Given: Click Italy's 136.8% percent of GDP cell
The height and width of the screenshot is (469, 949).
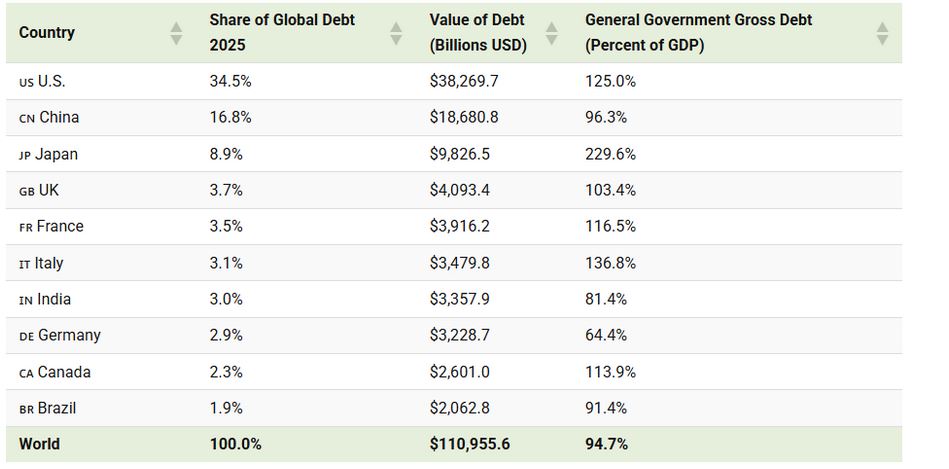Looking at the screenshot, I should click(x=610, y=263).
